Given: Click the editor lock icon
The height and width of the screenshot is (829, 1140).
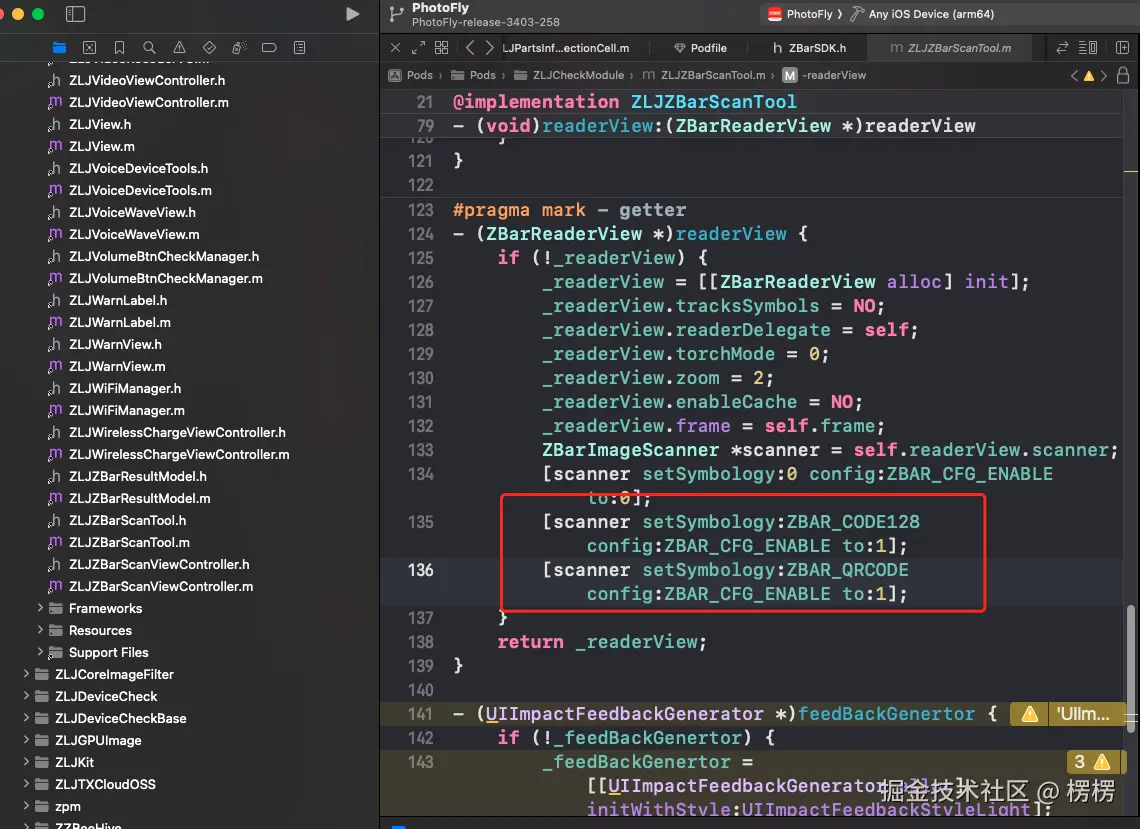Looking at the screenshot, I should coord(1123,75).
